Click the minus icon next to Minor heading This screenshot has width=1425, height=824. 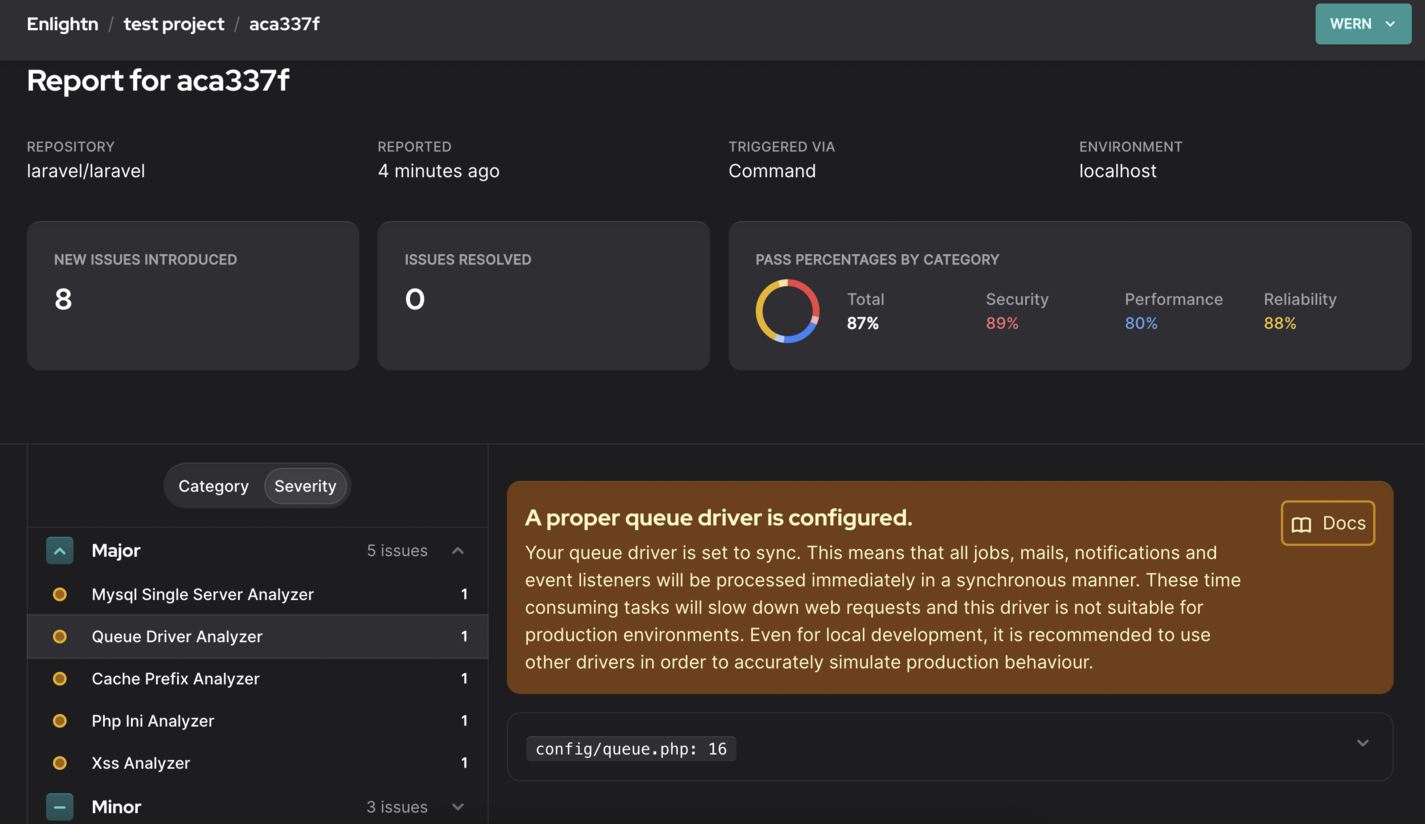(x=59, y=806)
